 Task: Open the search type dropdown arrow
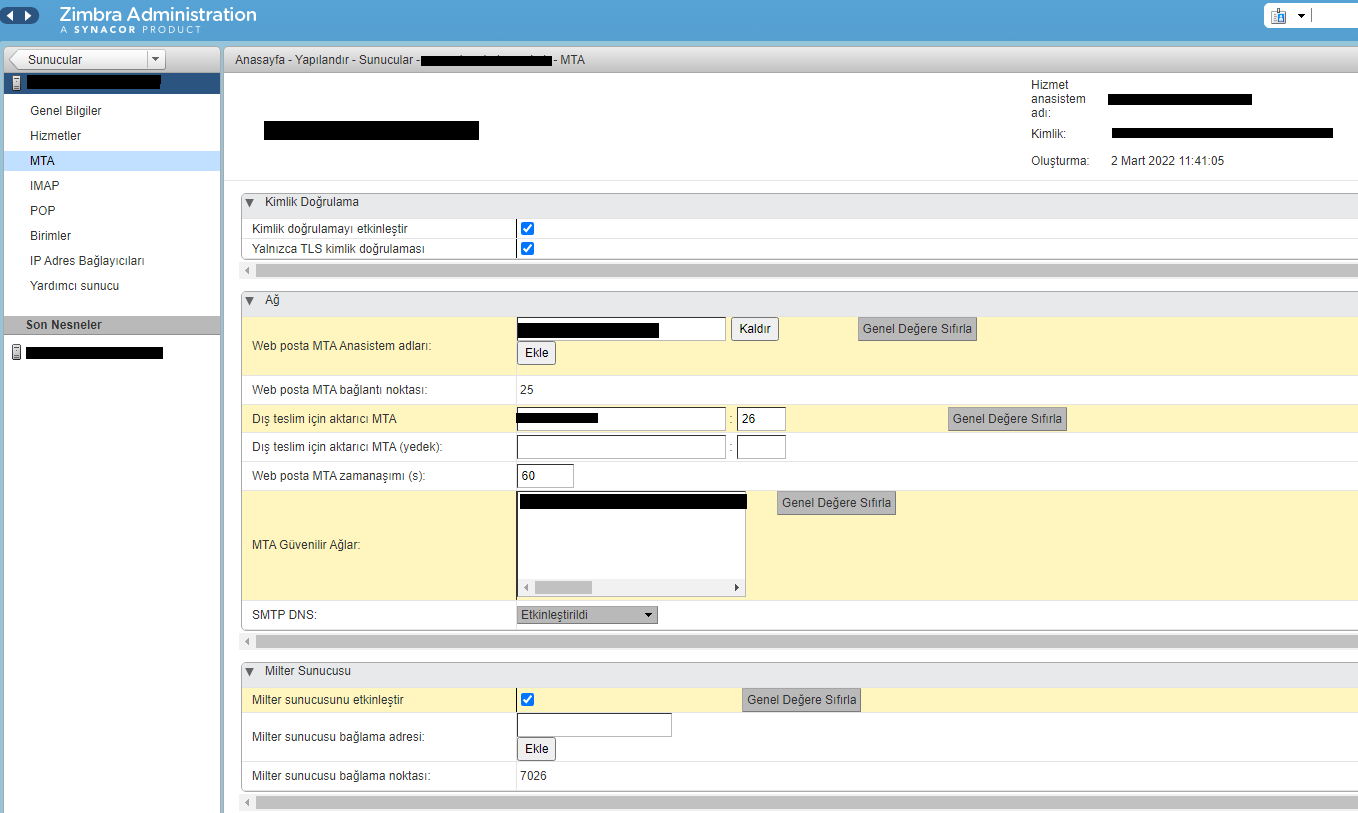1301,16
